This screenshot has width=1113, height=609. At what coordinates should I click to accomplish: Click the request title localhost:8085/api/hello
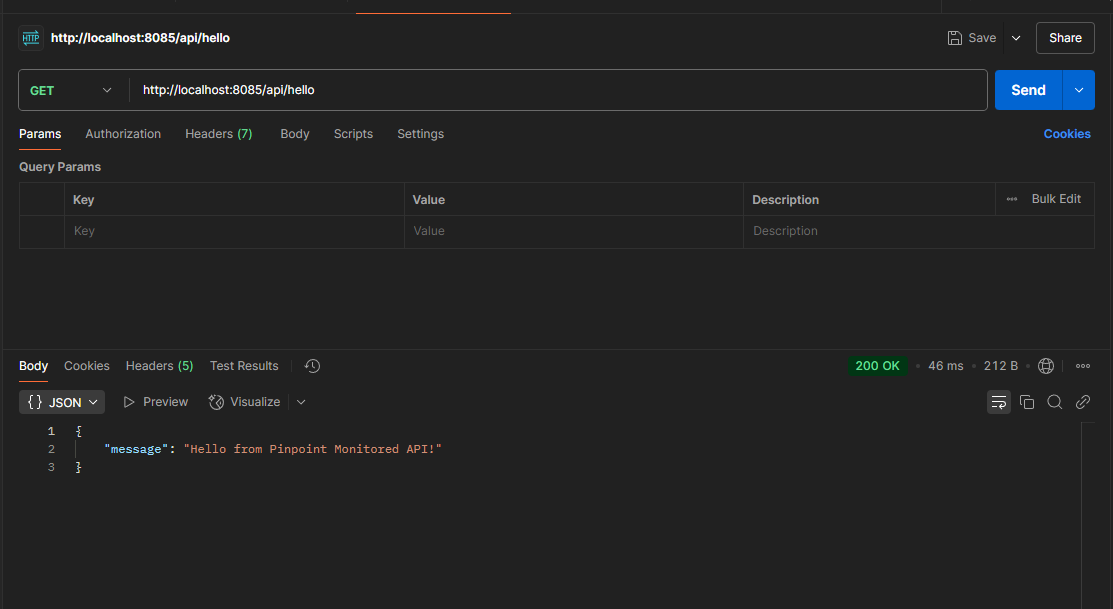pyautogui.click(x=141, y=38)
